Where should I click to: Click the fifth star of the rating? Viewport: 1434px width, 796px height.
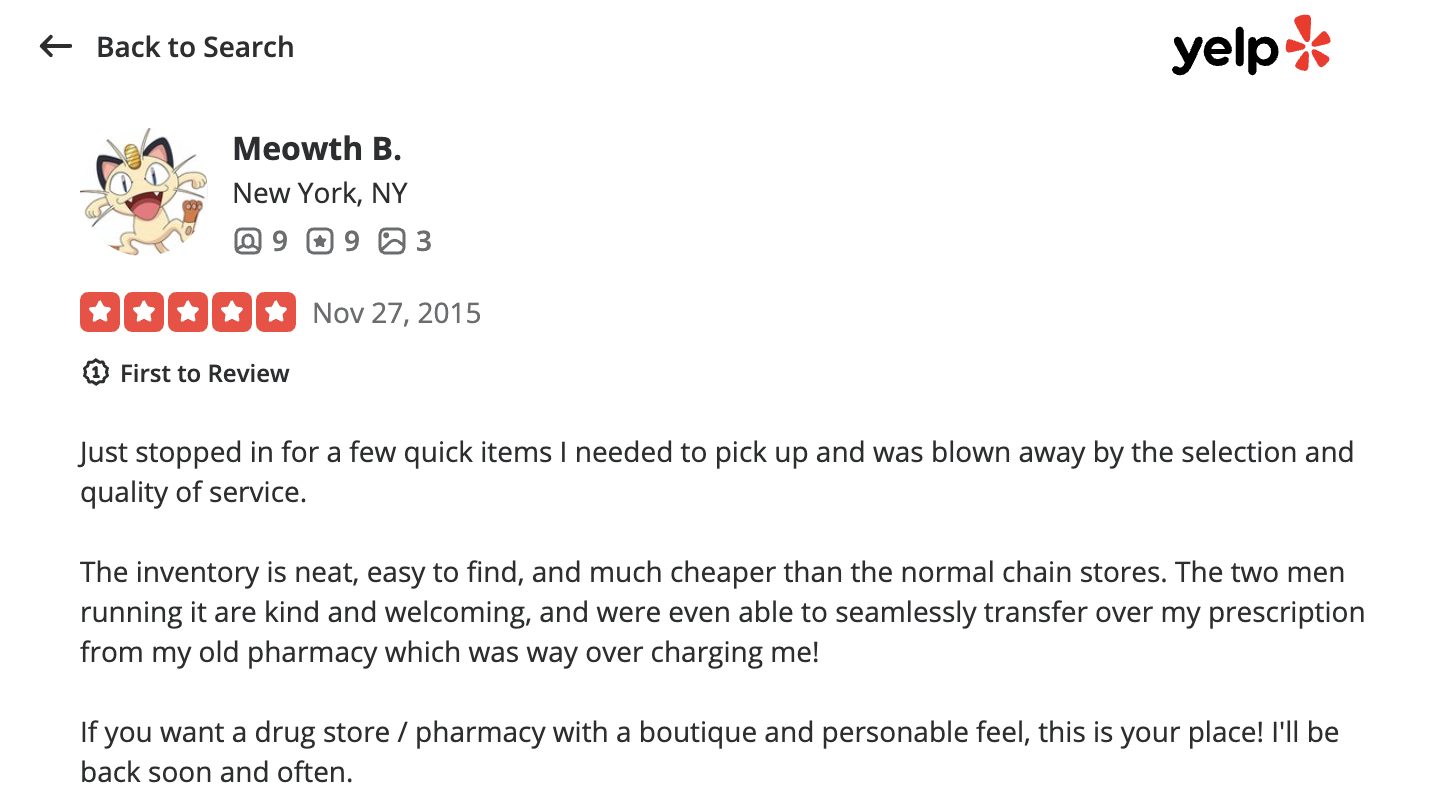tap(275, 312)
